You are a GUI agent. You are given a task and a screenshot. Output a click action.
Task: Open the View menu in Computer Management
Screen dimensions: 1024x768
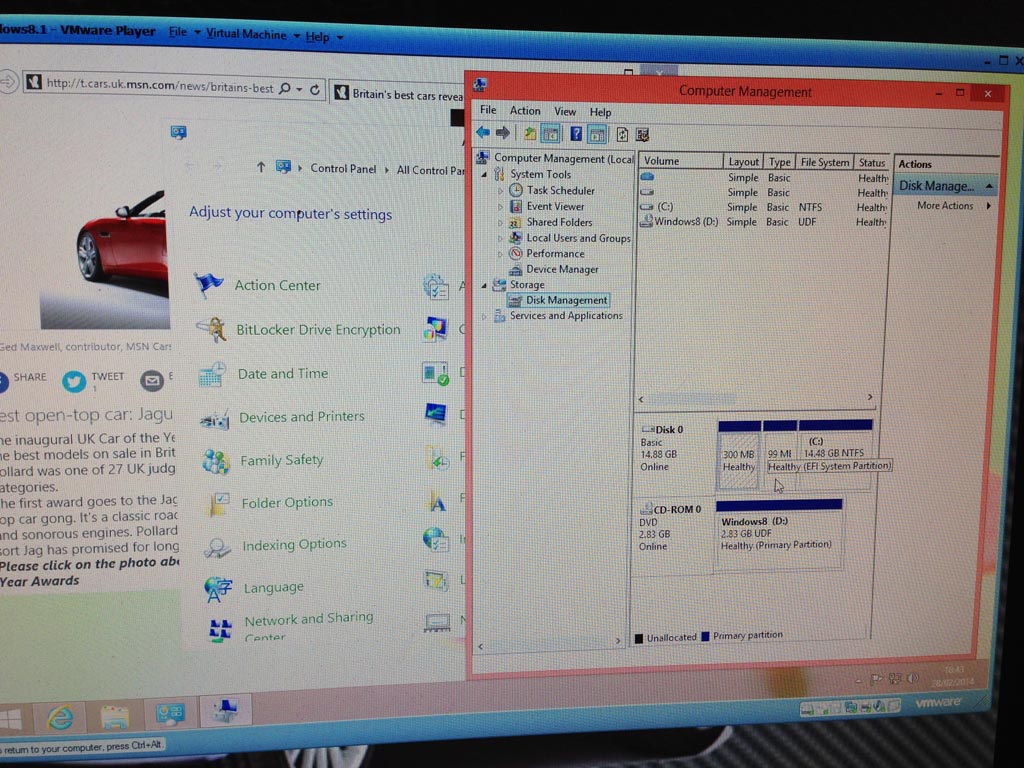565,111
